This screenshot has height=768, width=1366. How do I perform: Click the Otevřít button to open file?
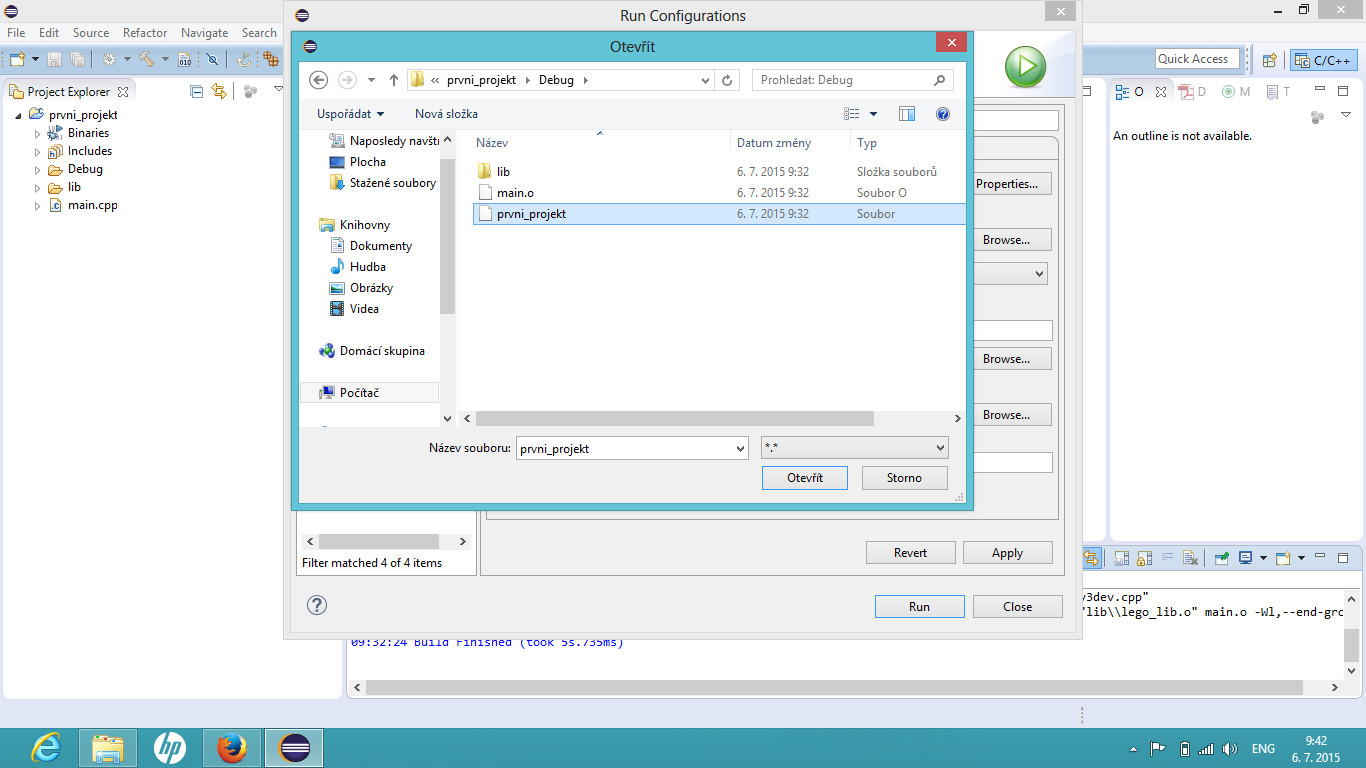pyautogui.click(x=804, y=478)
